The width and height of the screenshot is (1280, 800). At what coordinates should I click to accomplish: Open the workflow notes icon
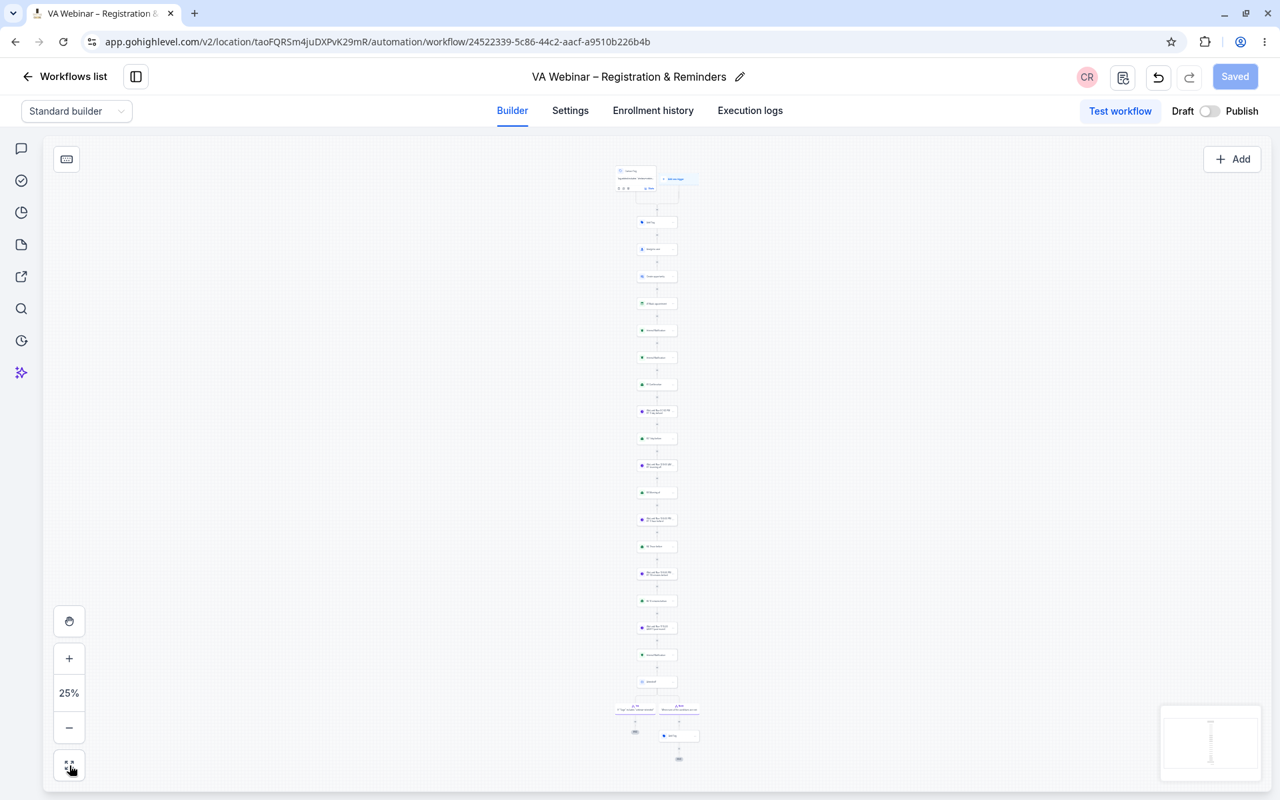[x=1123, y=77]
